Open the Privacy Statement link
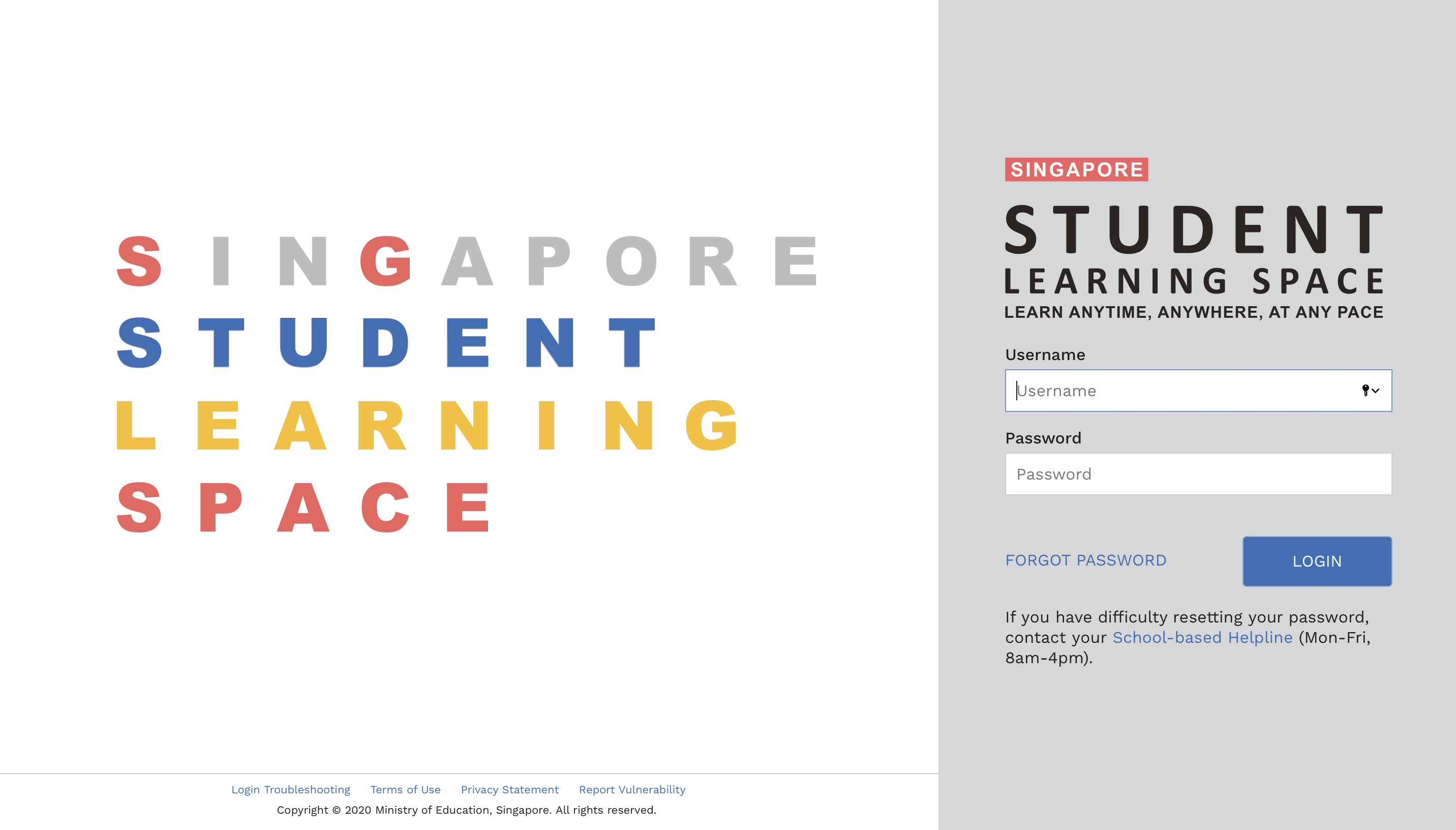Viewport: 1456px width, 830px height. click(510, 789)
